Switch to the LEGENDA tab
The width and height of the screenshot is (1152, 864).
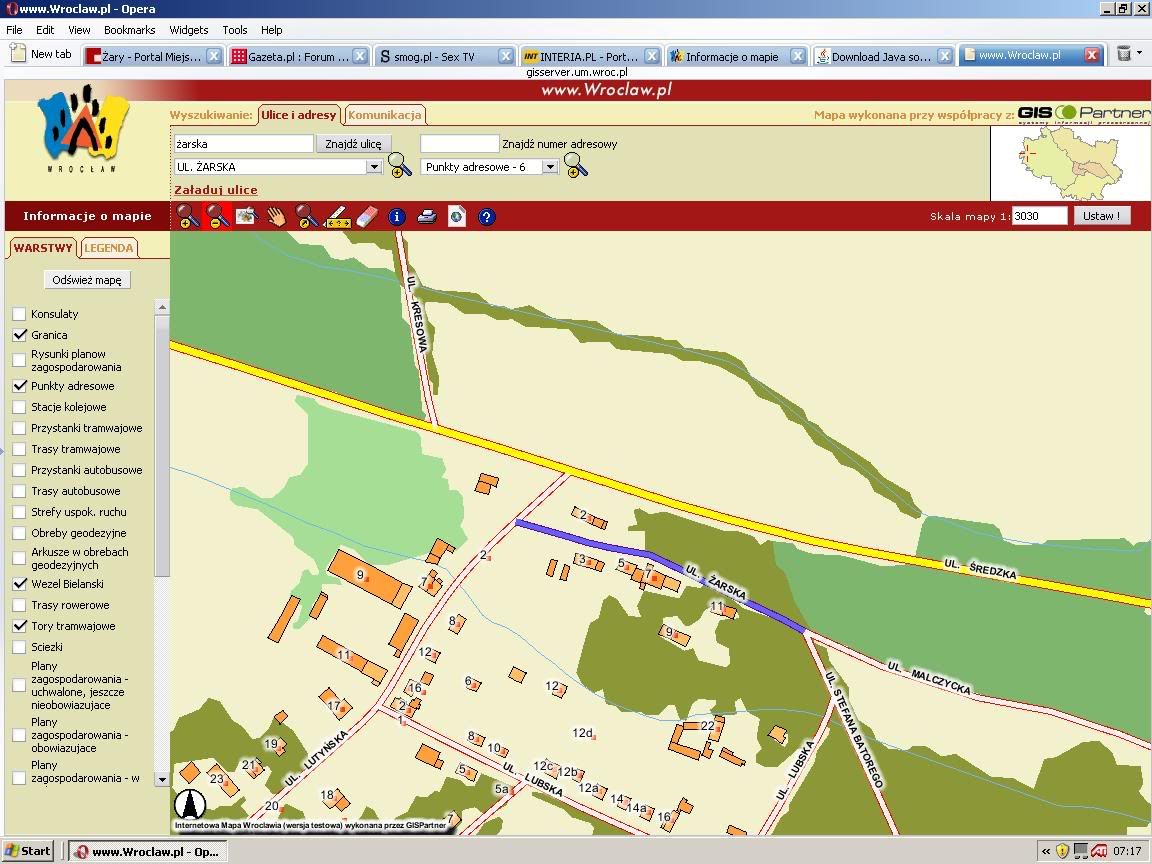108,248
